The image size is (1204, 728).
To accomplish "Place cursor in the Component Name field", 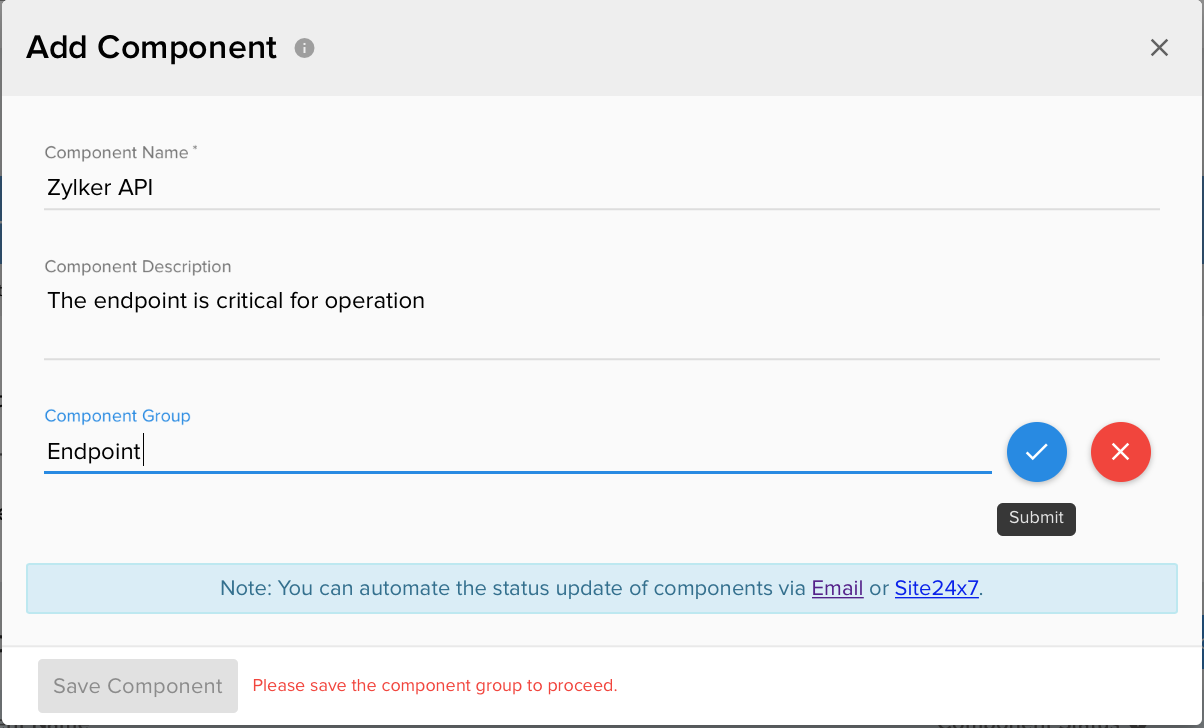I will [x=400, y=187].
